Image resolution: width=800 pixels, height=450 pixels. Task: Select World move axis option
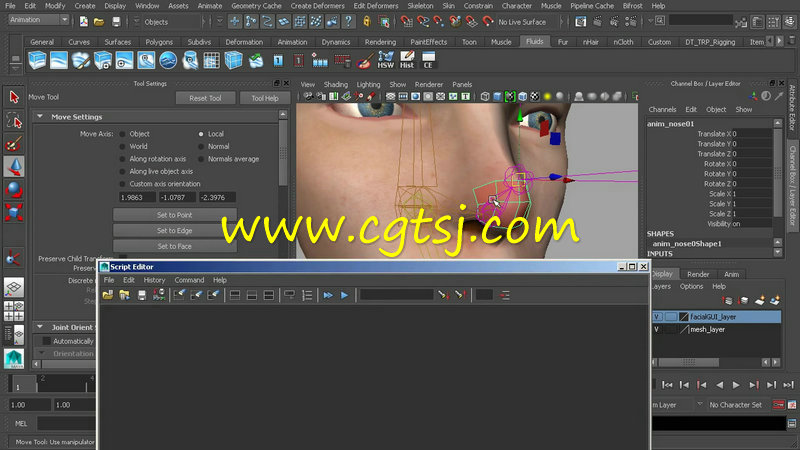click(122, 146)
